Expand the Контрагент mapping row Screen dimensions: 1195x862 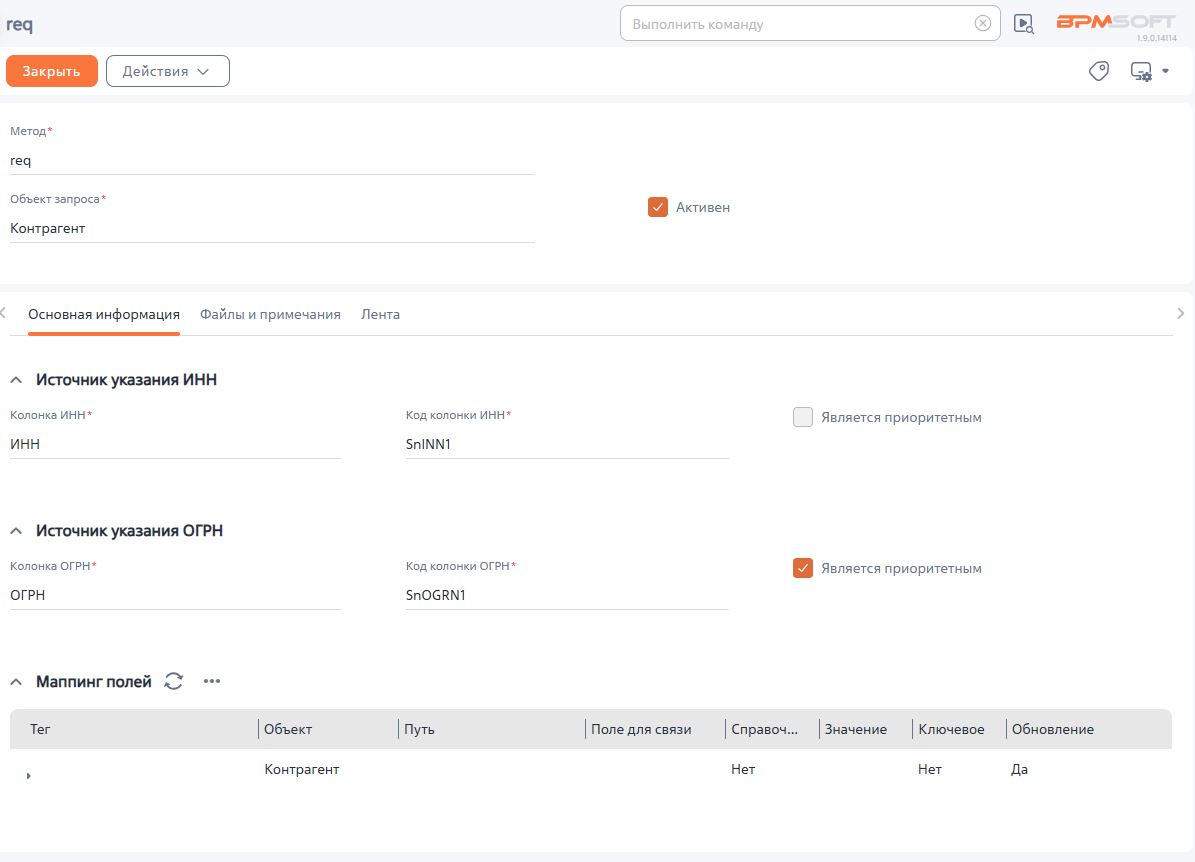point(28,776)
